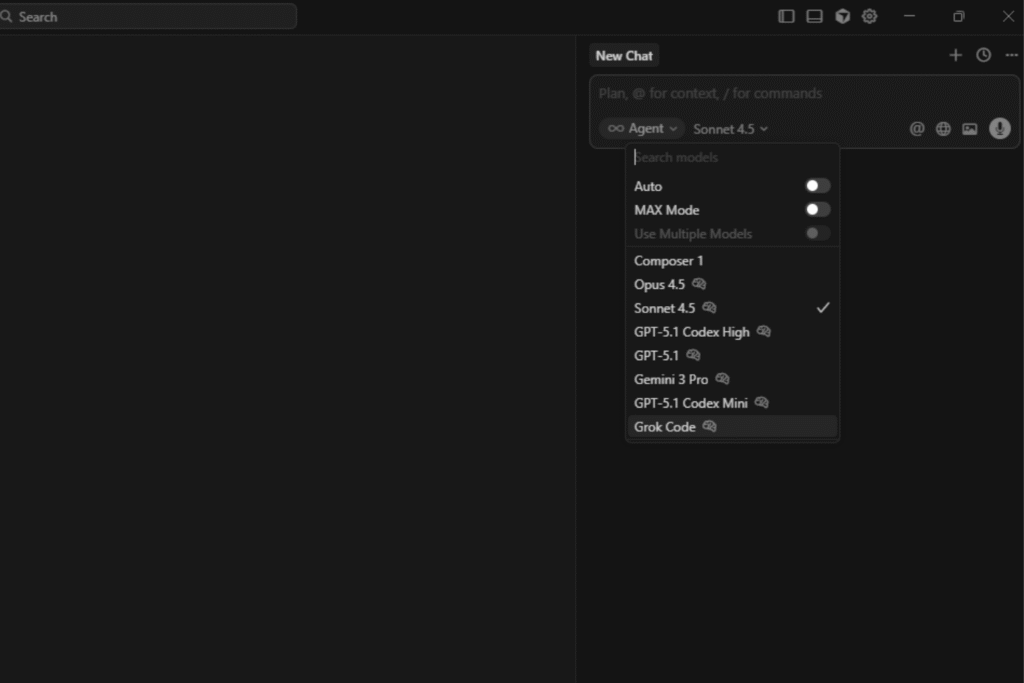This screenshot has height=683, width=1024.
Task: Click the Search models input field
Action: tap(730, 157)
